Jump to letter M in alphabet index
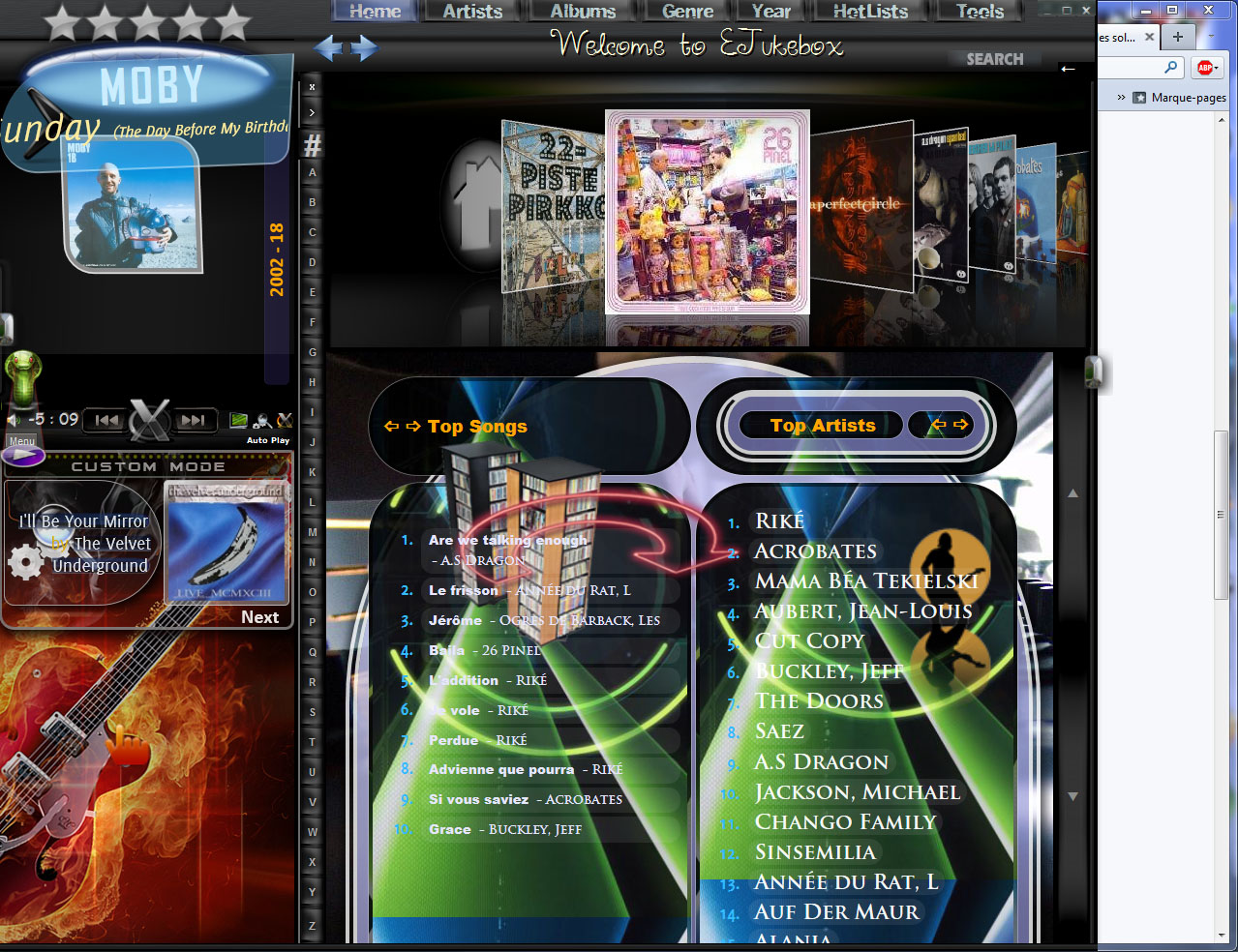The height and width of the screenshot is (952, 1238). click(x=312, y=532)
